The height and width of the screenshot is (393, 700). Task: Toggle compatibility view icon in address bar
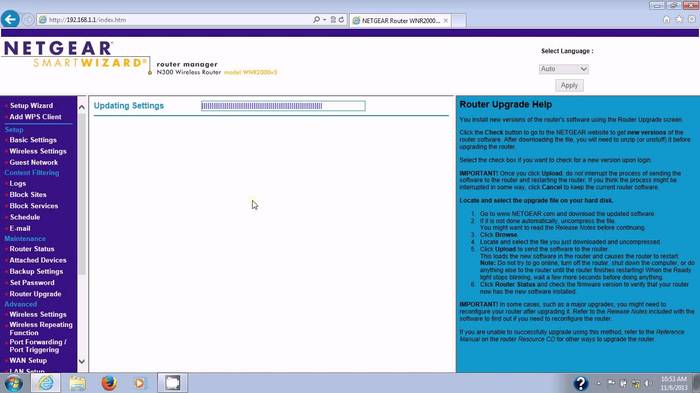[333, 20]
